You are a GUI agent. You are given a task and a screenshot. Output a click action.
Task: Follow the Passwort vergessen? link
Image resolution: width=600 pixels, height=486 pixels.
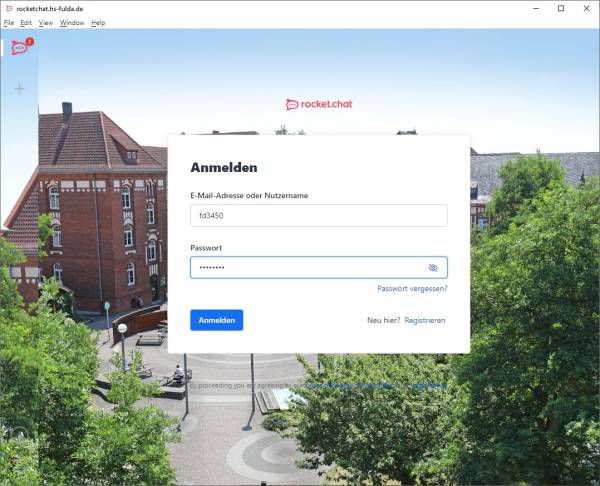tap(412, 289)
